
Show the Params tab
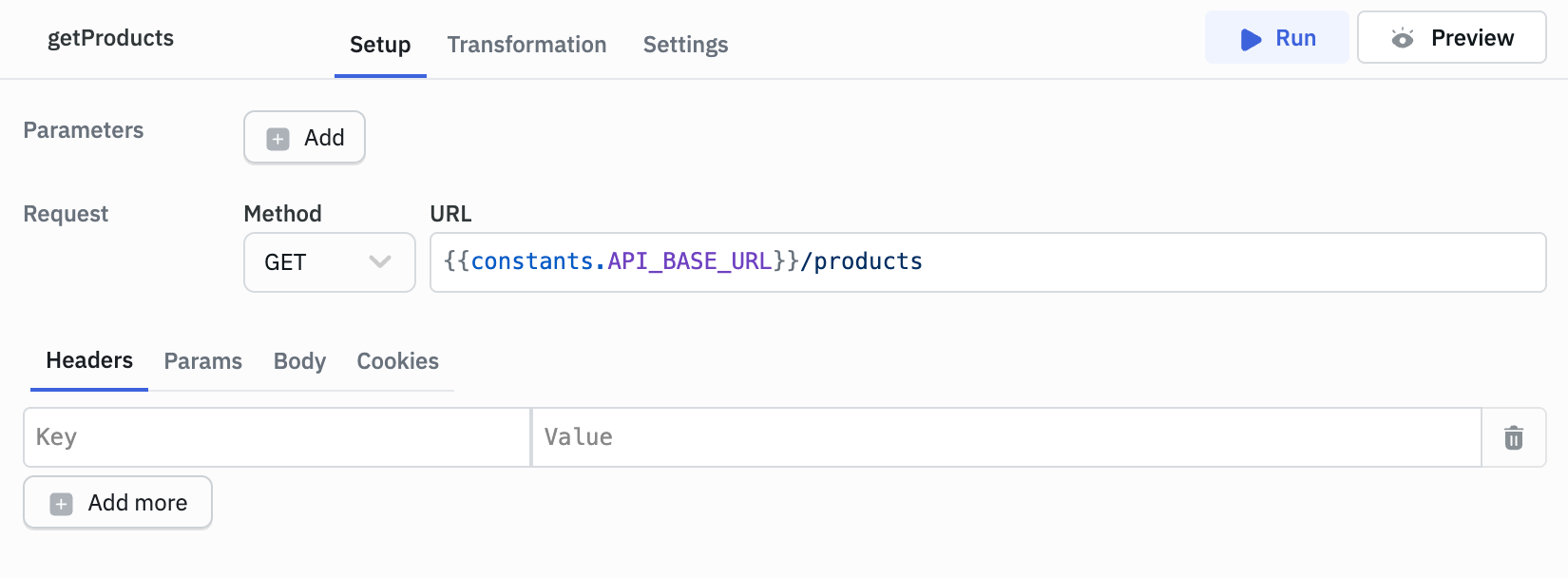202,361
